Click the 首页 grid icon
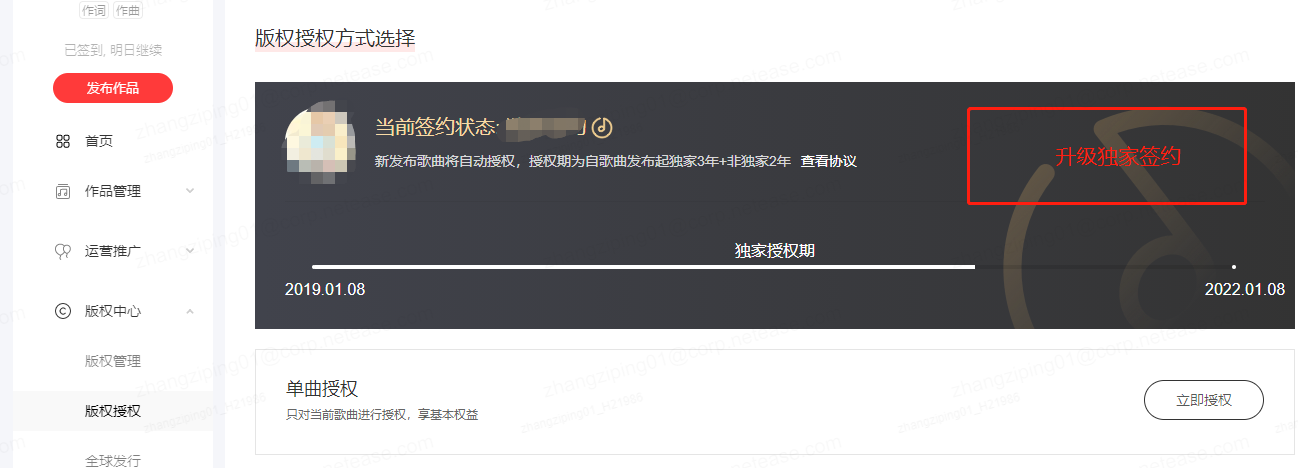The height and width of the screenshot is (468, 1298). [62, 141]
